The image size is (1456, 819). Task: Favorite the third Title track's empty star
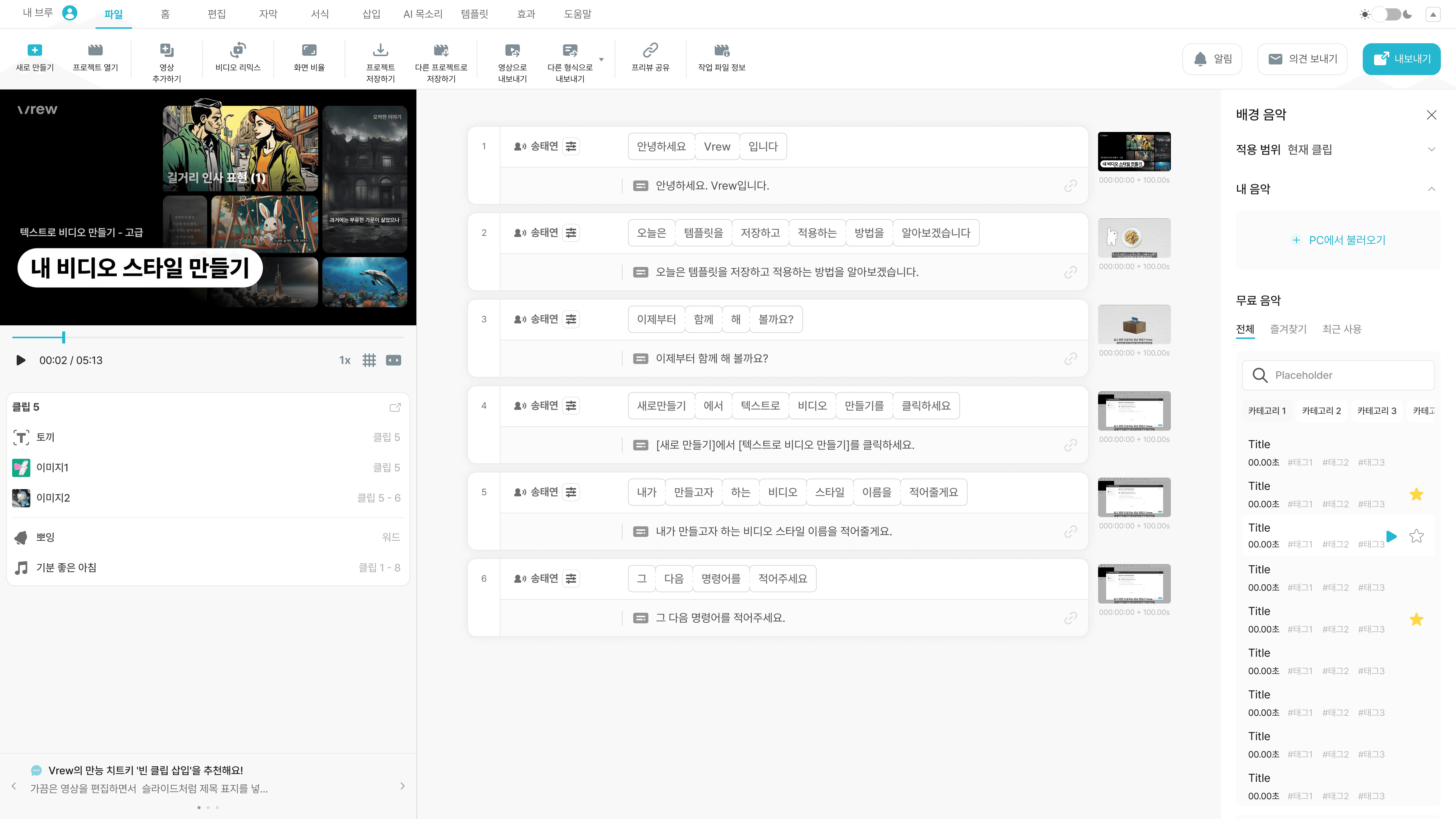pyautogui.click(x=1416, y=536)
